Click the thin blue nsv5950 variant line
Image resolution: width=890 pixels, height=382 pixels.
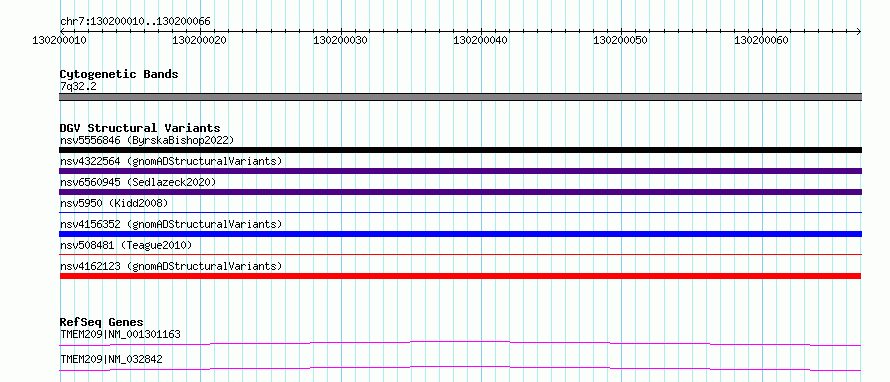[x=460, y=212]
